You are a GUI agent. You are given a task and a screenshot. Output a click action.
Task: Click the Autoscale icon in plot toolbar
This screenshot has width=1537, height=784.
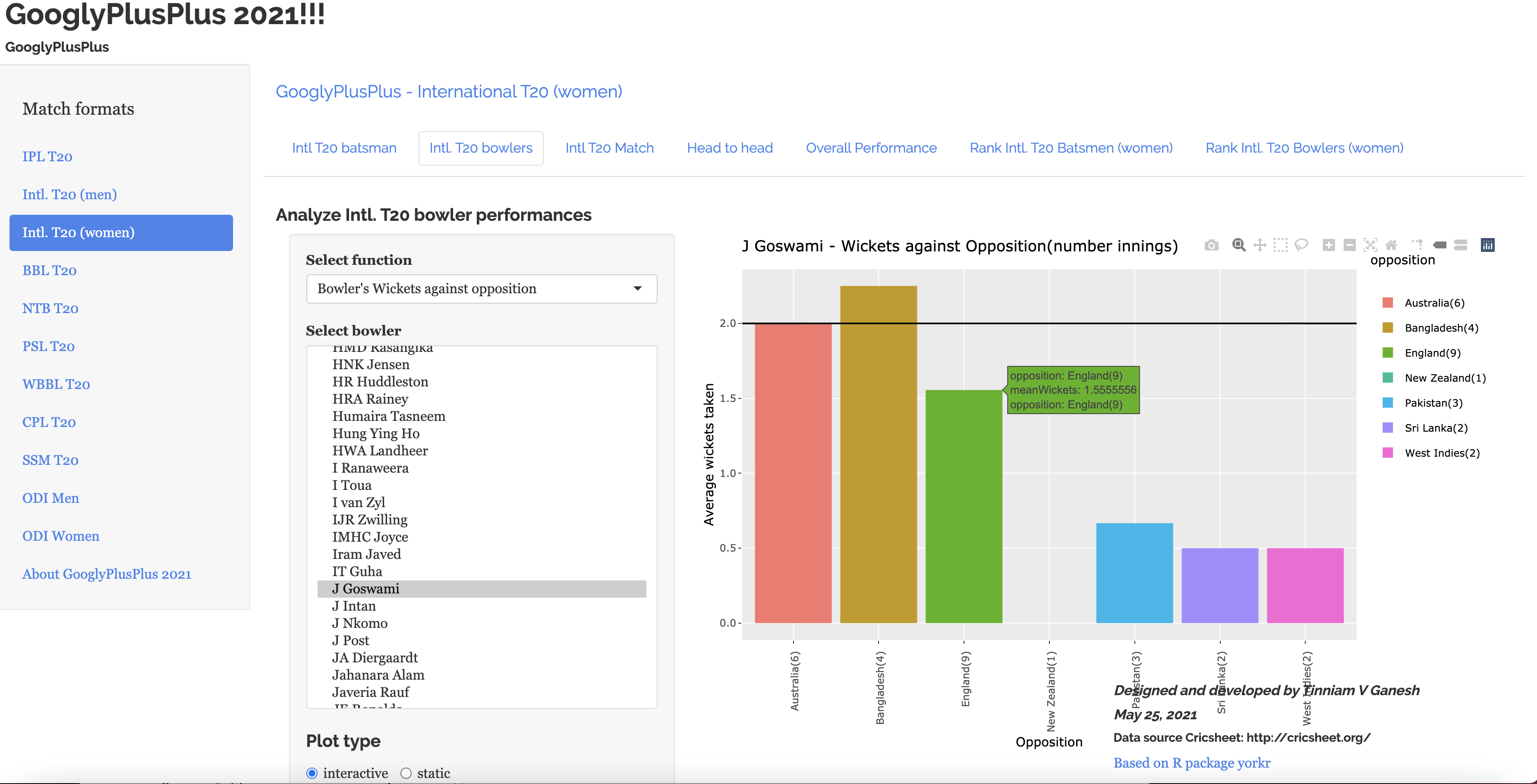(1370, 245)
